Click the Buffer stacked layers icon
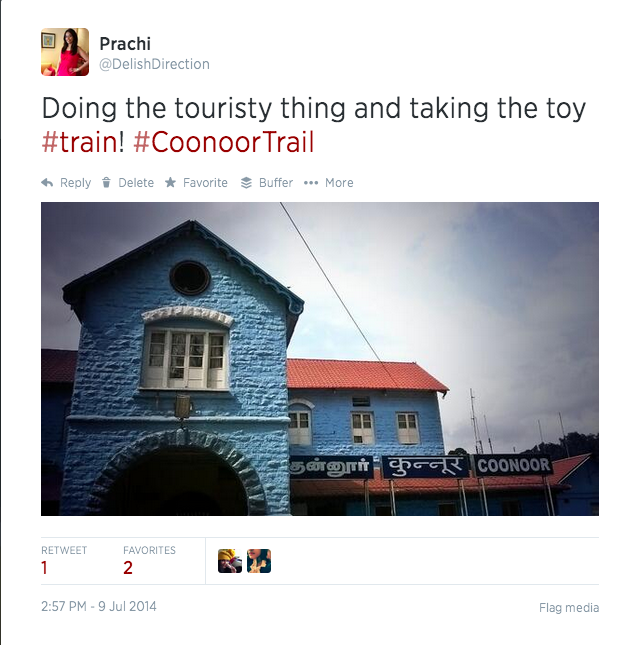Screen dimensions: 638x645 pos(246,183)
